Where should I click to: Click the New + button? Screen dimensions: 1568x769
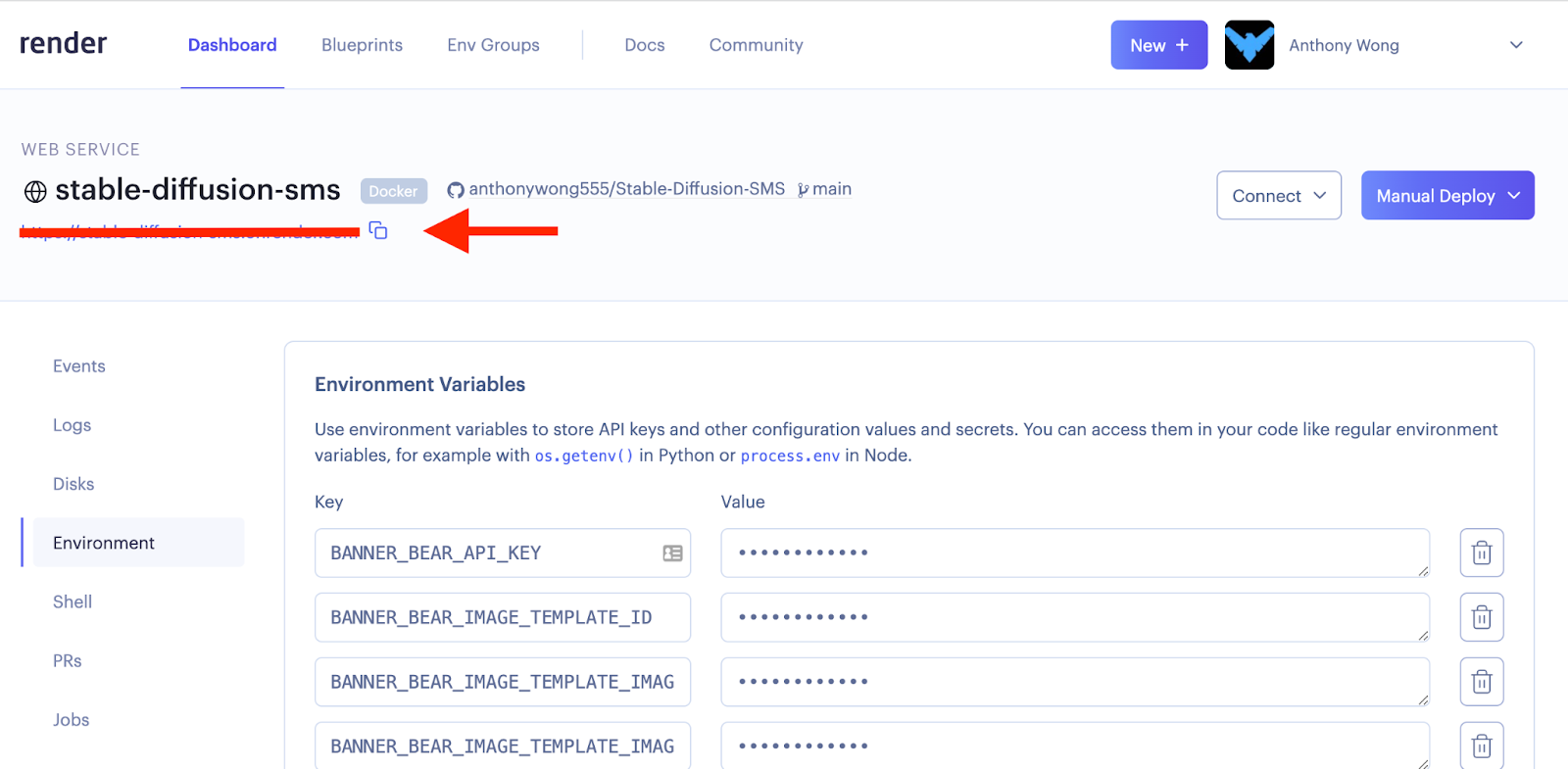(1158, 45)
